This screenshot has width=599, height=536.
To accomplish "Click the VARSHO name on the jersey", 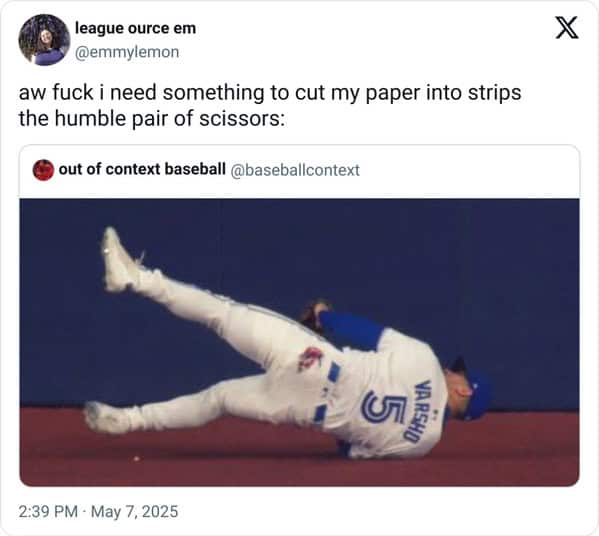I will [423, 411].
